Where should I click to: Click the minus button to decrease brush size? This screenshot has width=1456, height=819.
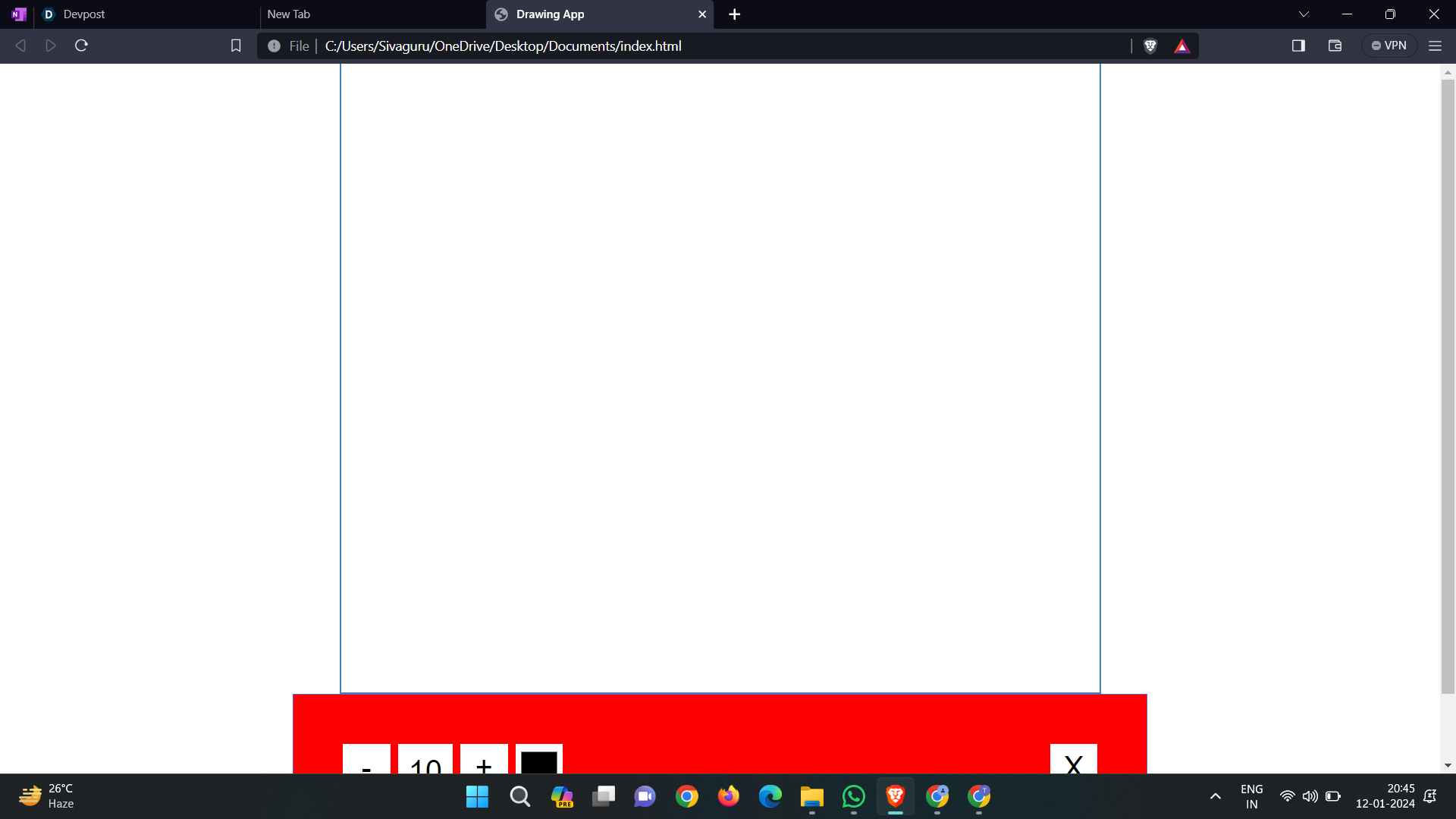(366, 759)
